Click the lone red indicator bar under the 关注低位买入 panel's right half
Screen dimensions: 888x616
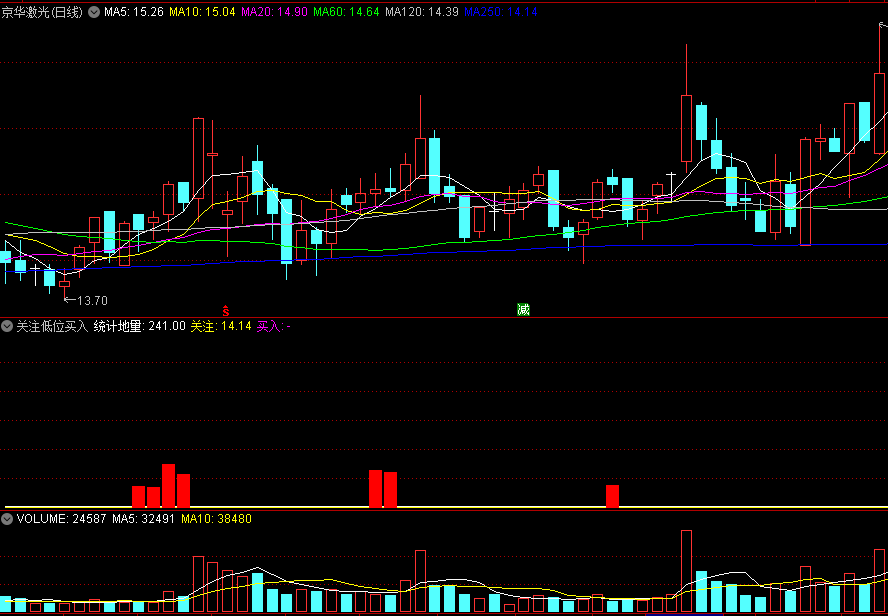pos(612,496)
